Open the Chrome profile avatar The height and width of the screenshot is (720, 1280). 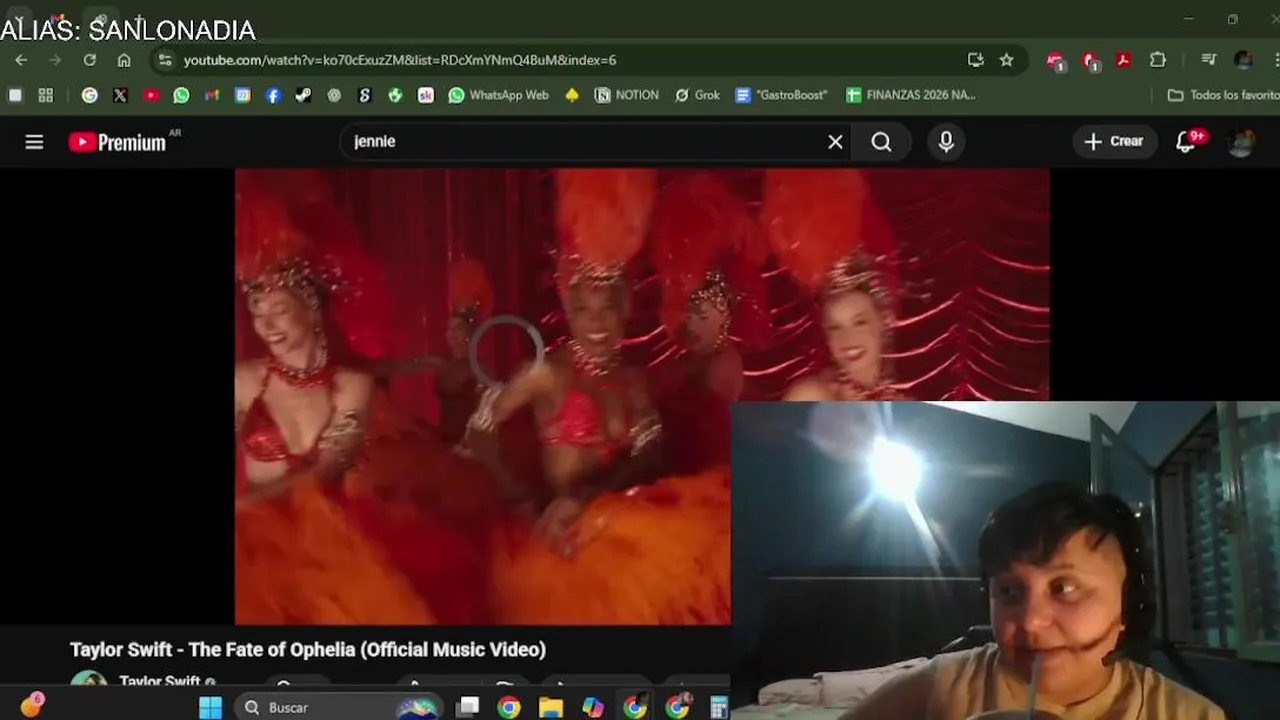pos(1243,60)
